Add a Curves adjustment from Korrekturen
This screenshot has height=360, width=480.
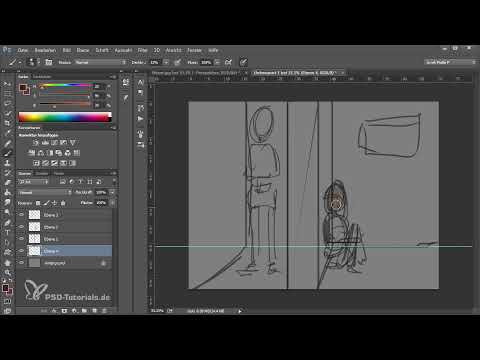coord(54,143)
